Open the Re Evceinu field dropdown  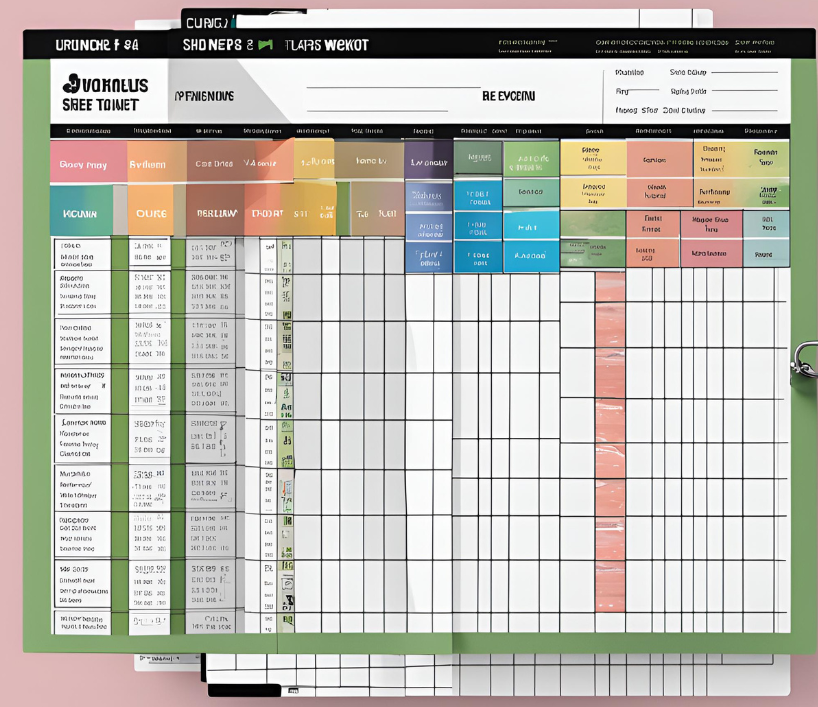point(510,96)
